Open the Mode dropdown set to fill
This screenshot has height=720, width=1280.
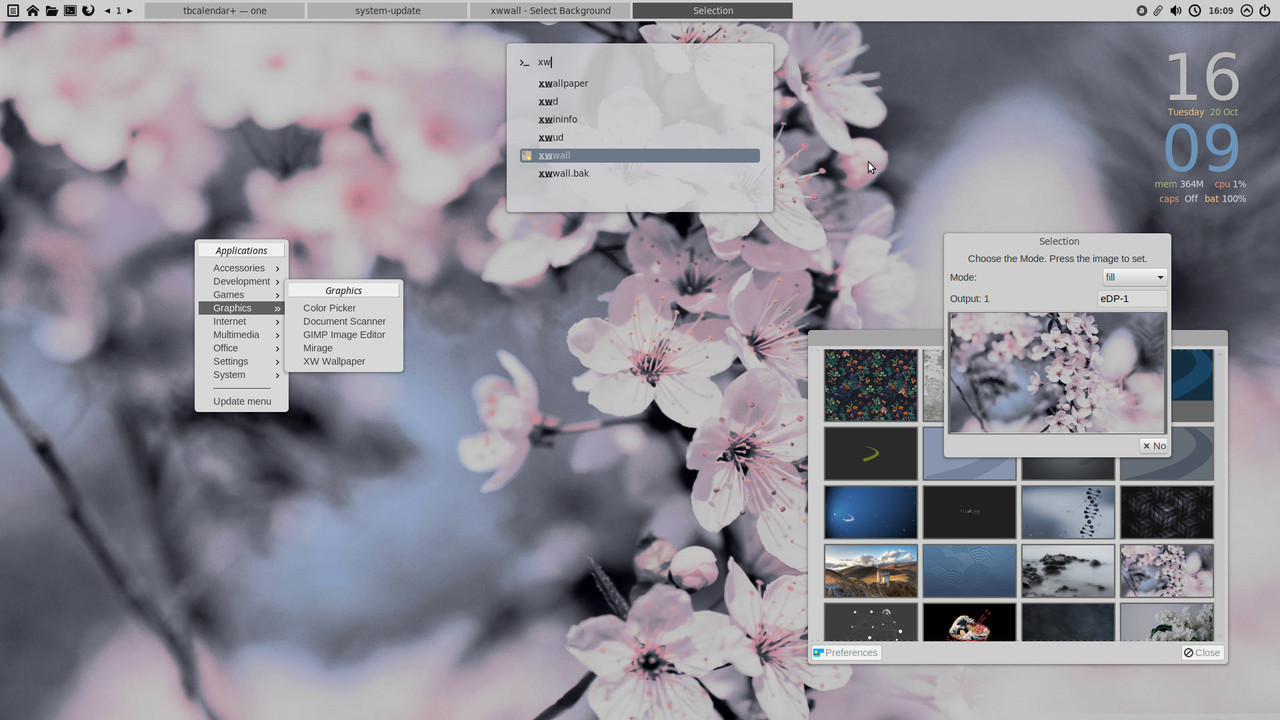point(1134,277)
